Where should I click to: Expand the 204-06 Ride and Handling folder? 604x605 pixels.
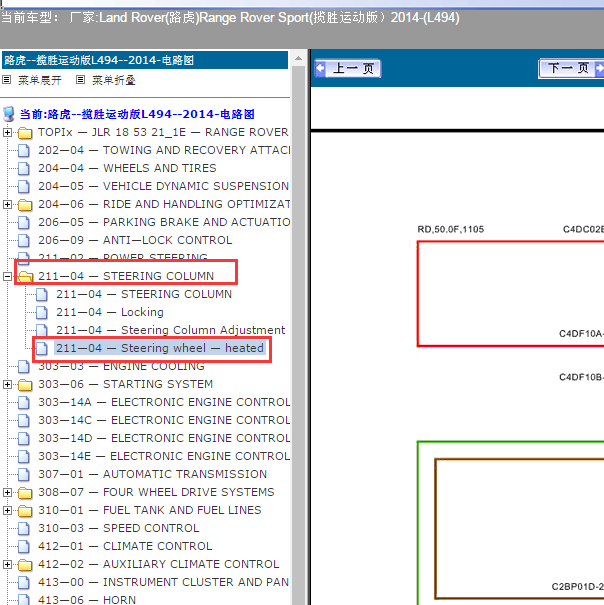(7, 204)
